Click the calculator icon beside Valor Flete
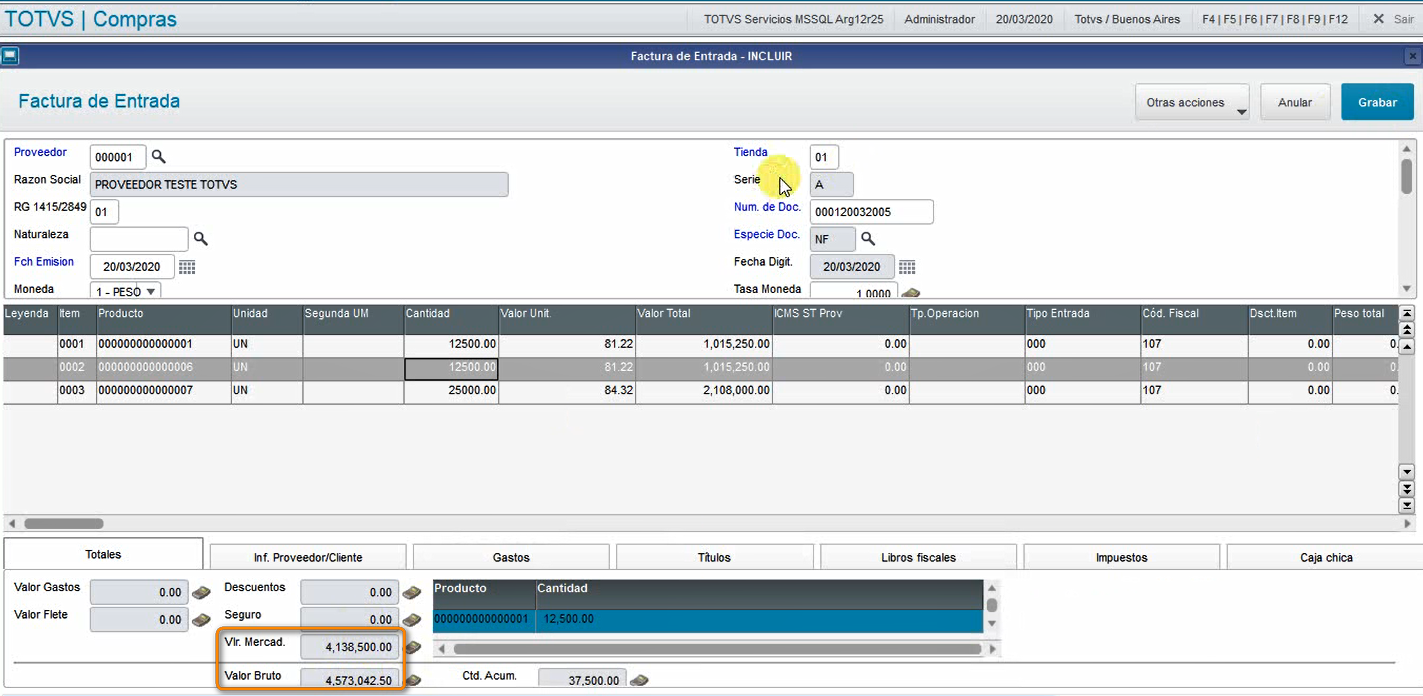Image resolution: width=1423 pixels, height=696 pixels. 201,620
